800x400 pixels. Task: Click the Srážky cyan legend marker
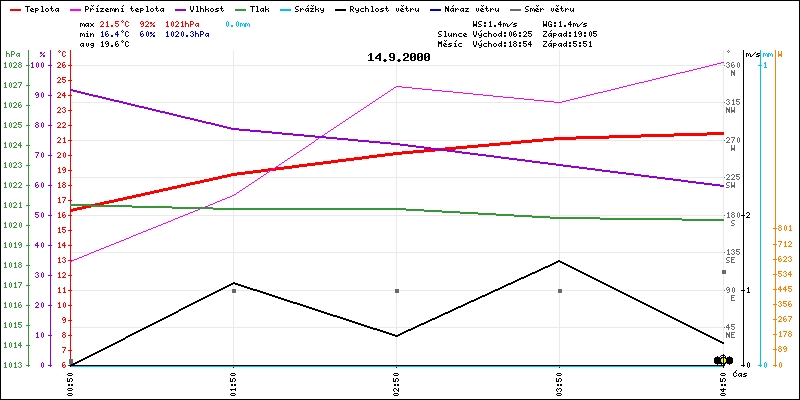tap(297, 8)
